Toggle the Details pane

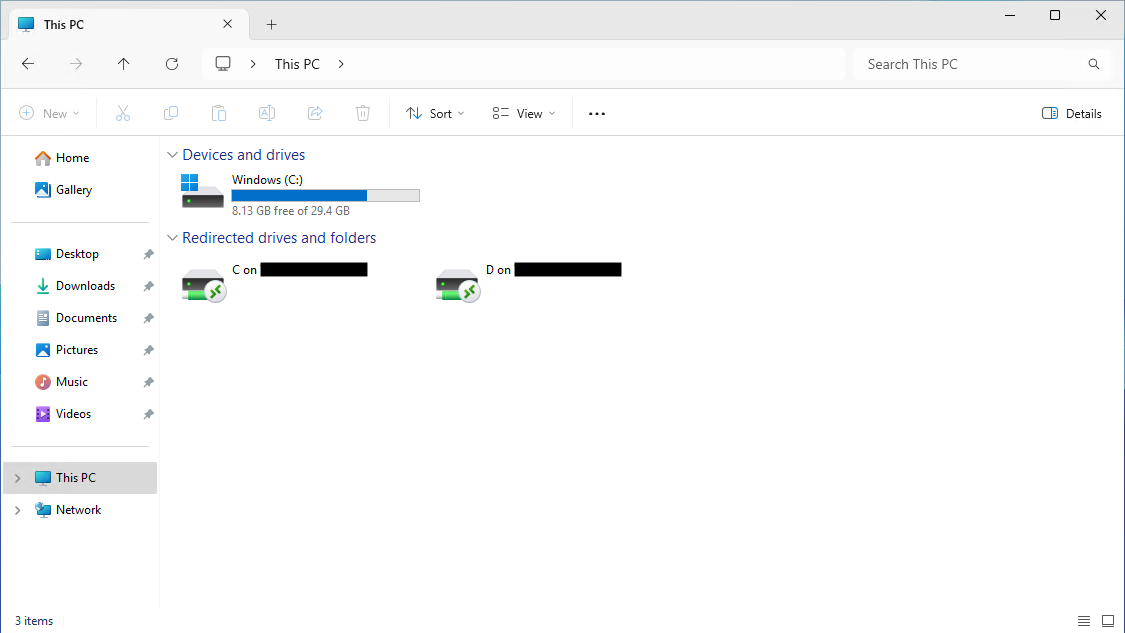[1071, 113]
